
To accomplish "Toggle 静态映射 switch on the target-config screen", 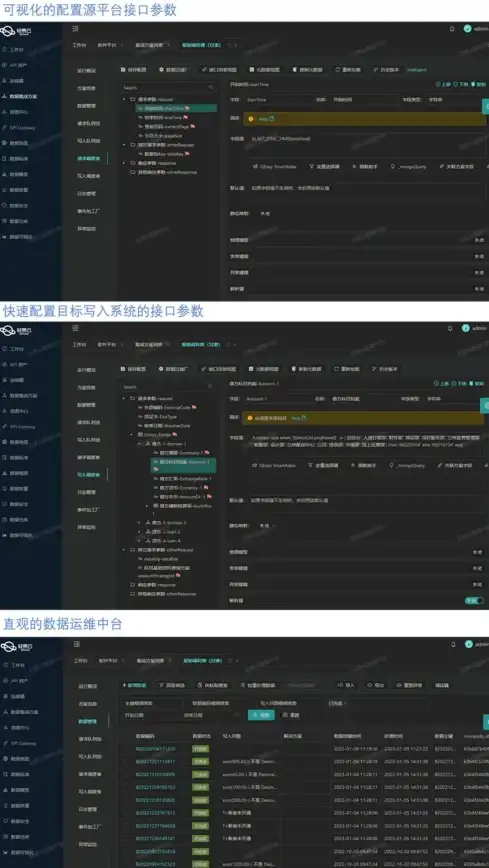I will click(265, 526).
